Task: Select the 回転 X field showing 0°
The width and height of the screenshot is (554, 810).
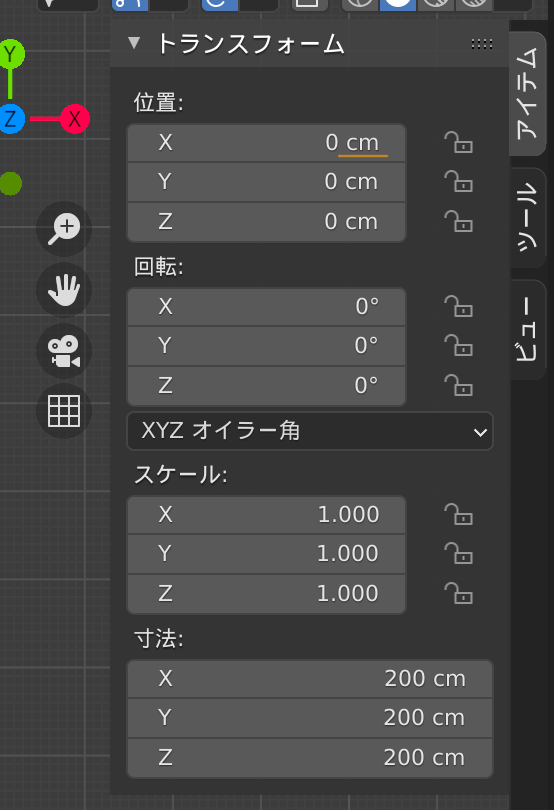Action: (267, 307)
